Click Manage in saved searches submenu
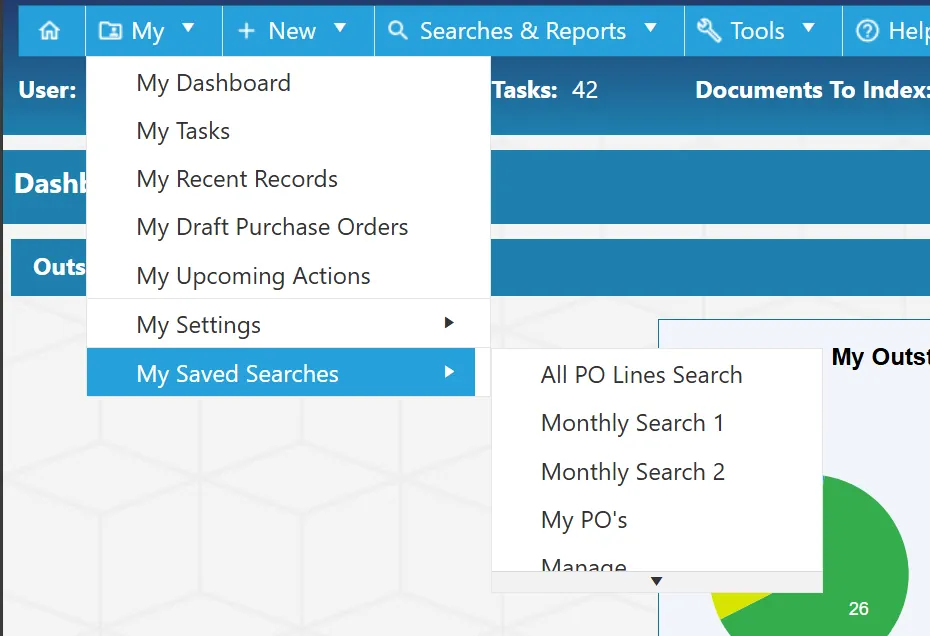The height and width of the screenshot is (636, 930). point(657,562)
